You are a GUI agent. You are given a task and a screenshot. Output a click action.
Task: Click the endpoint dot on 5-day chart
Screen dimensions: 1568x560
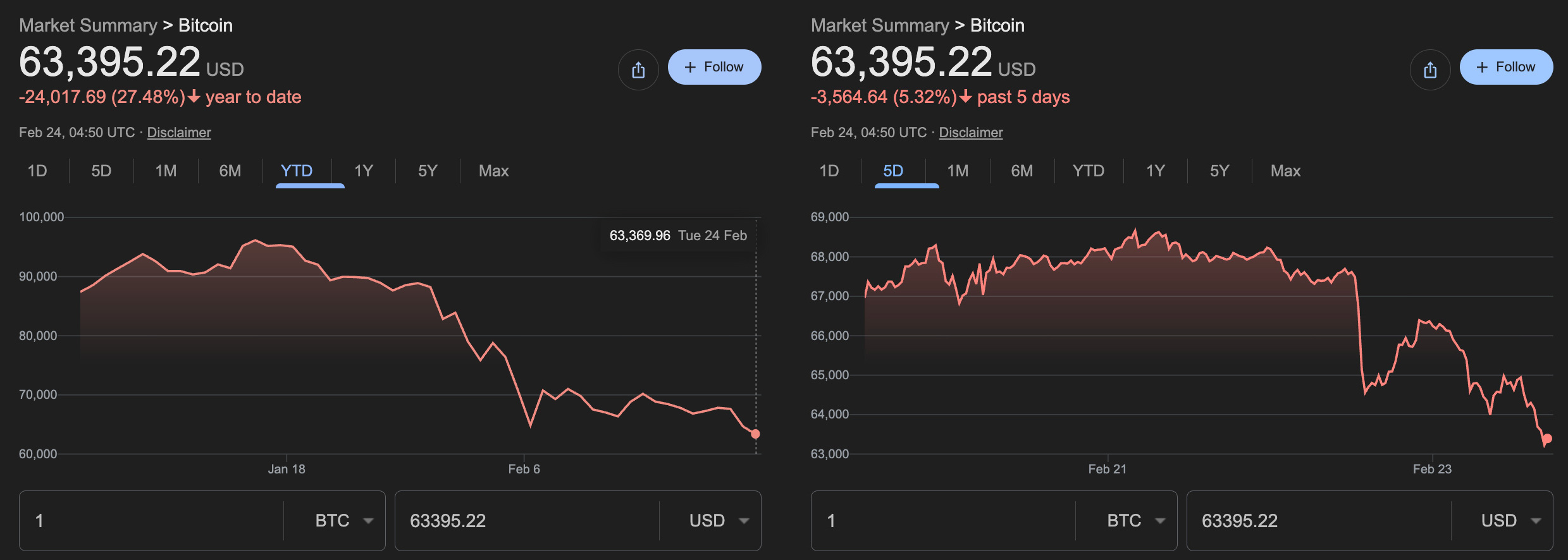pyautogui.click(x=1547, y=439)
